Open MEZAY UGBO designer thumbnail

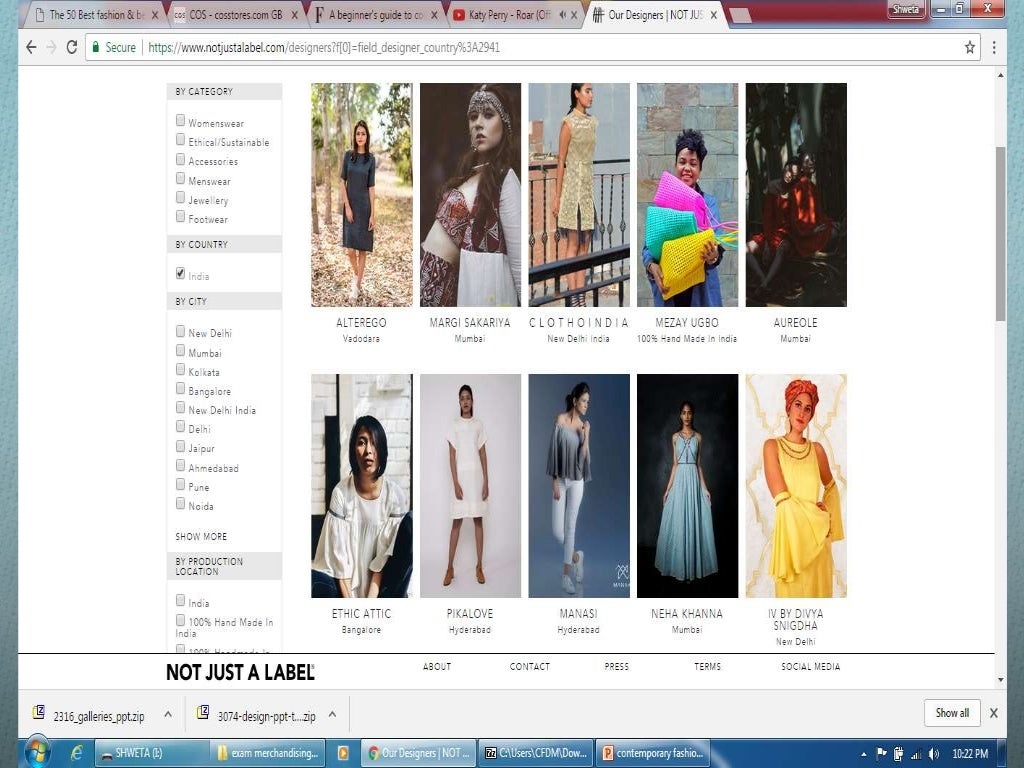(x=688, y=195)
